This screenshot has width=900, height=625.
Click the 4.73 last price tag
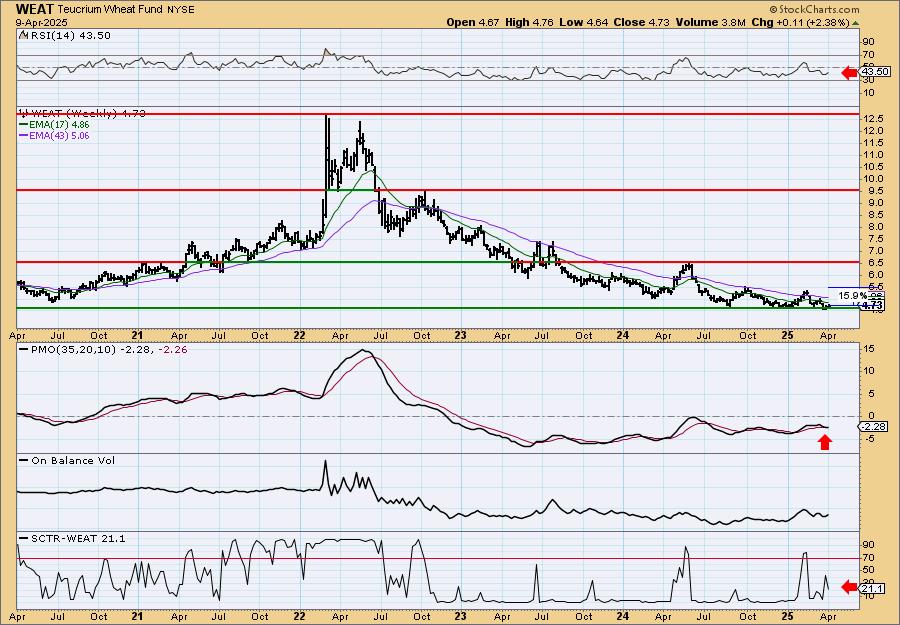coord(872,305)
